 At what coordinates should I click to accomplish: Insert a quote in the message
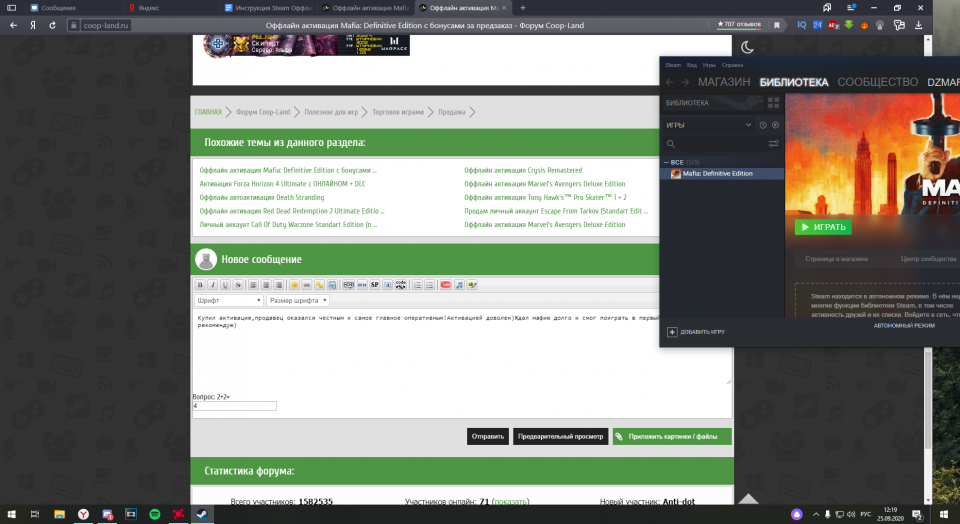tap(362, 285)
